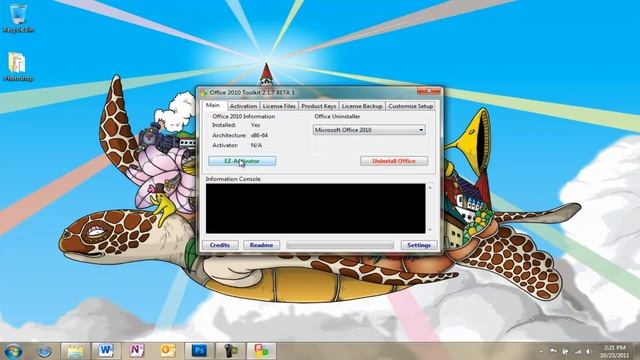
Task: Open the Photoshop folder on desktop
Action: 18,66
